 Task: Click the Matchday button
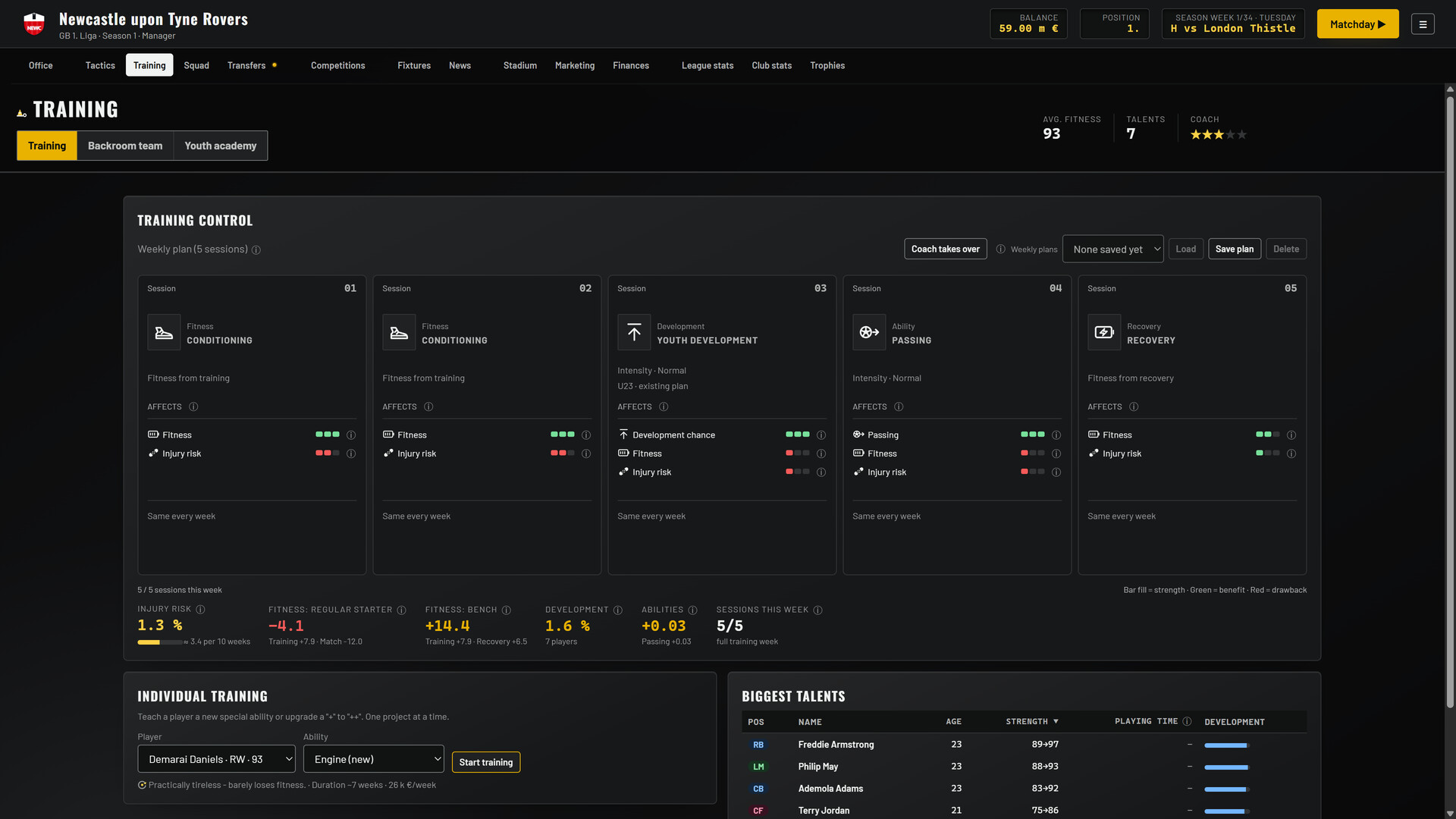point(1357,24)
